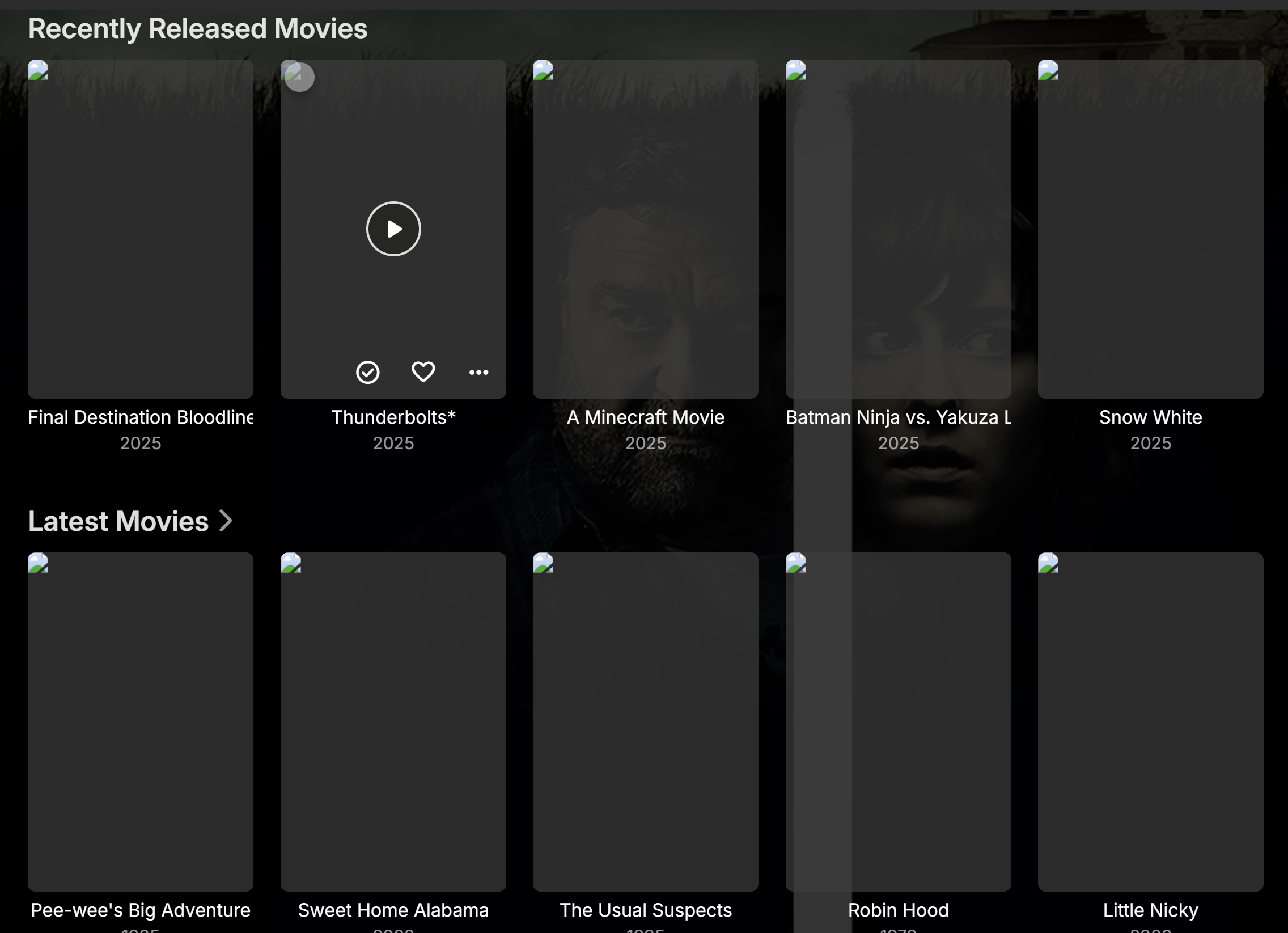Open the Sweet Home Alabama poster
This screenshot has width=1288, height=933.
coord(393,721)
